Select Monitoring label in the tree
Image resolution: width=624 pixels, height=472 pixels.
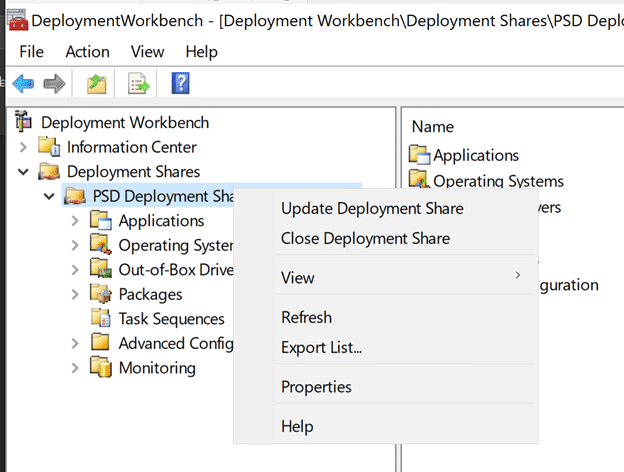(x=157, y=368)
